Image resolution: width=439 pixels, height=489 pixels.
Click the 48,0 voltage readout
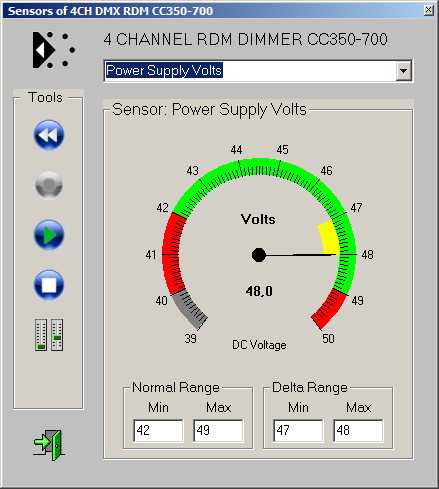click(x=259, y=291)
